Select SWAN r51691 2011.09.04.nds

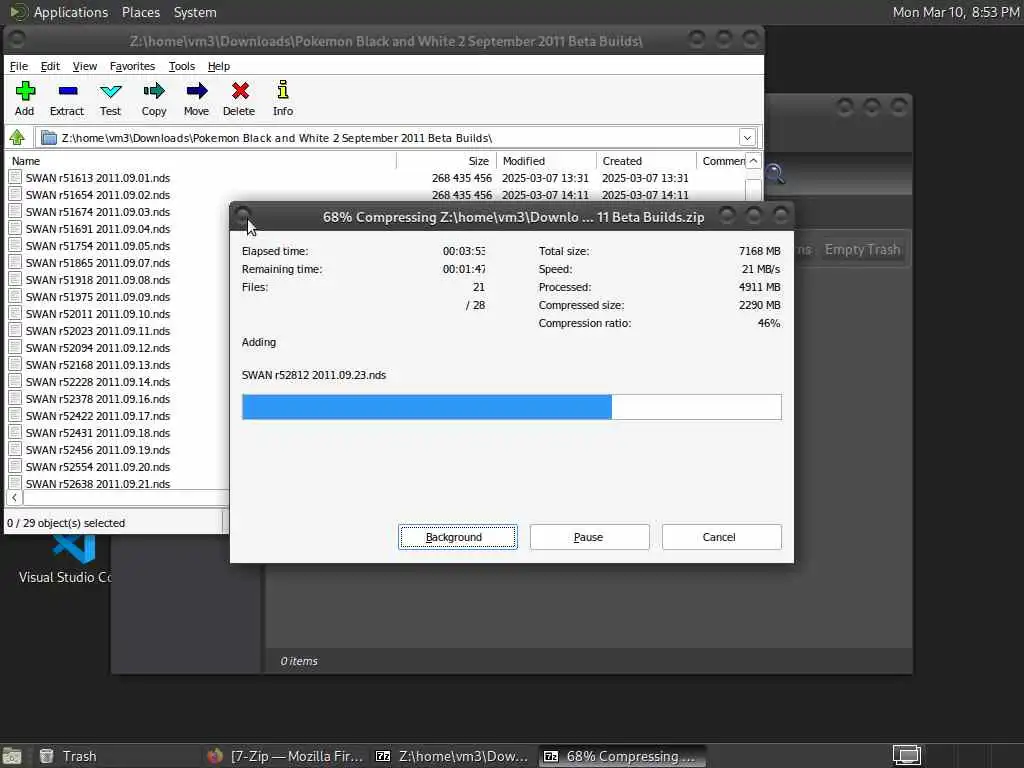click(x=98, y=229)
